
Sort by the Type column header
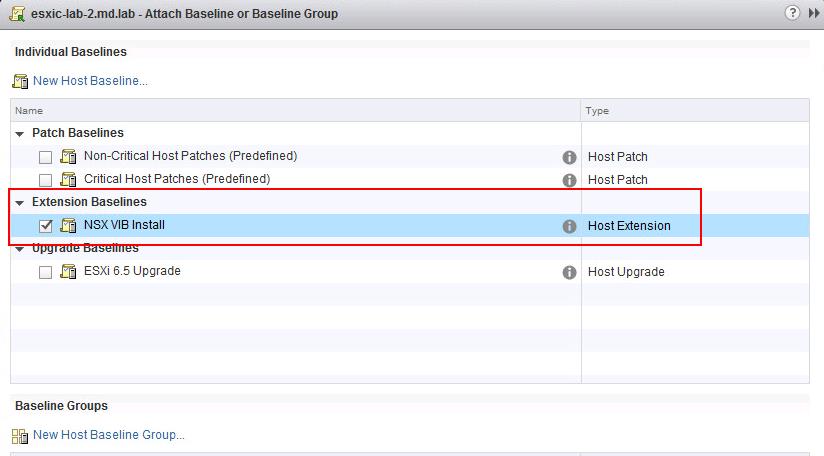(x=695, y=110)
